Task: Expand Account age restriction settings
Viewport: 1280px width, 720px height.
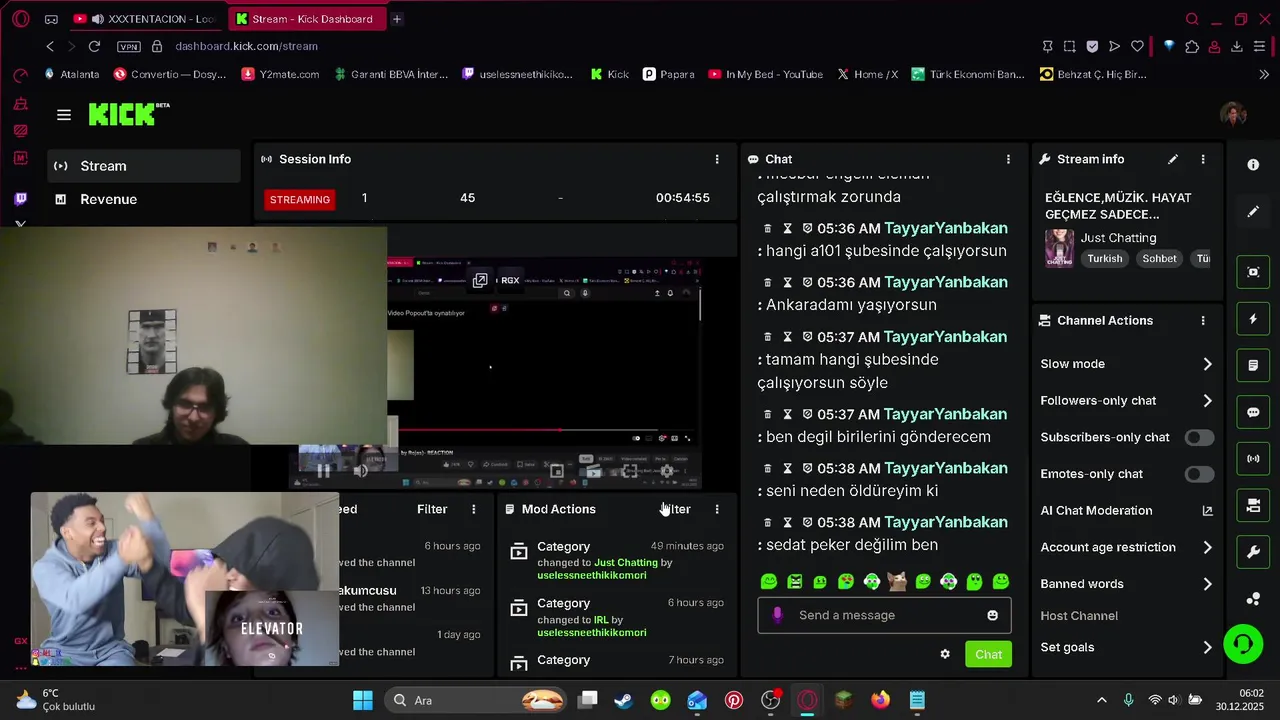Action: [x=1126, y=547]
